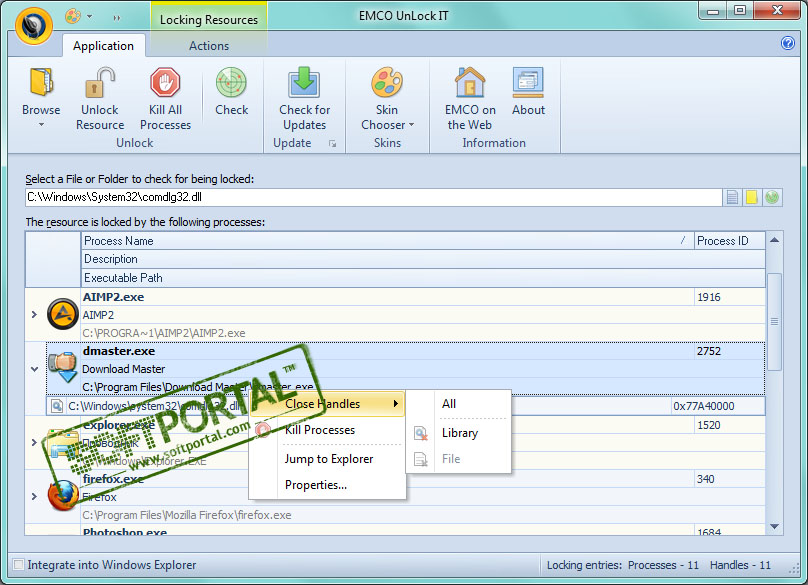Open the Update group dialog launcher

(x=333, y=144)
